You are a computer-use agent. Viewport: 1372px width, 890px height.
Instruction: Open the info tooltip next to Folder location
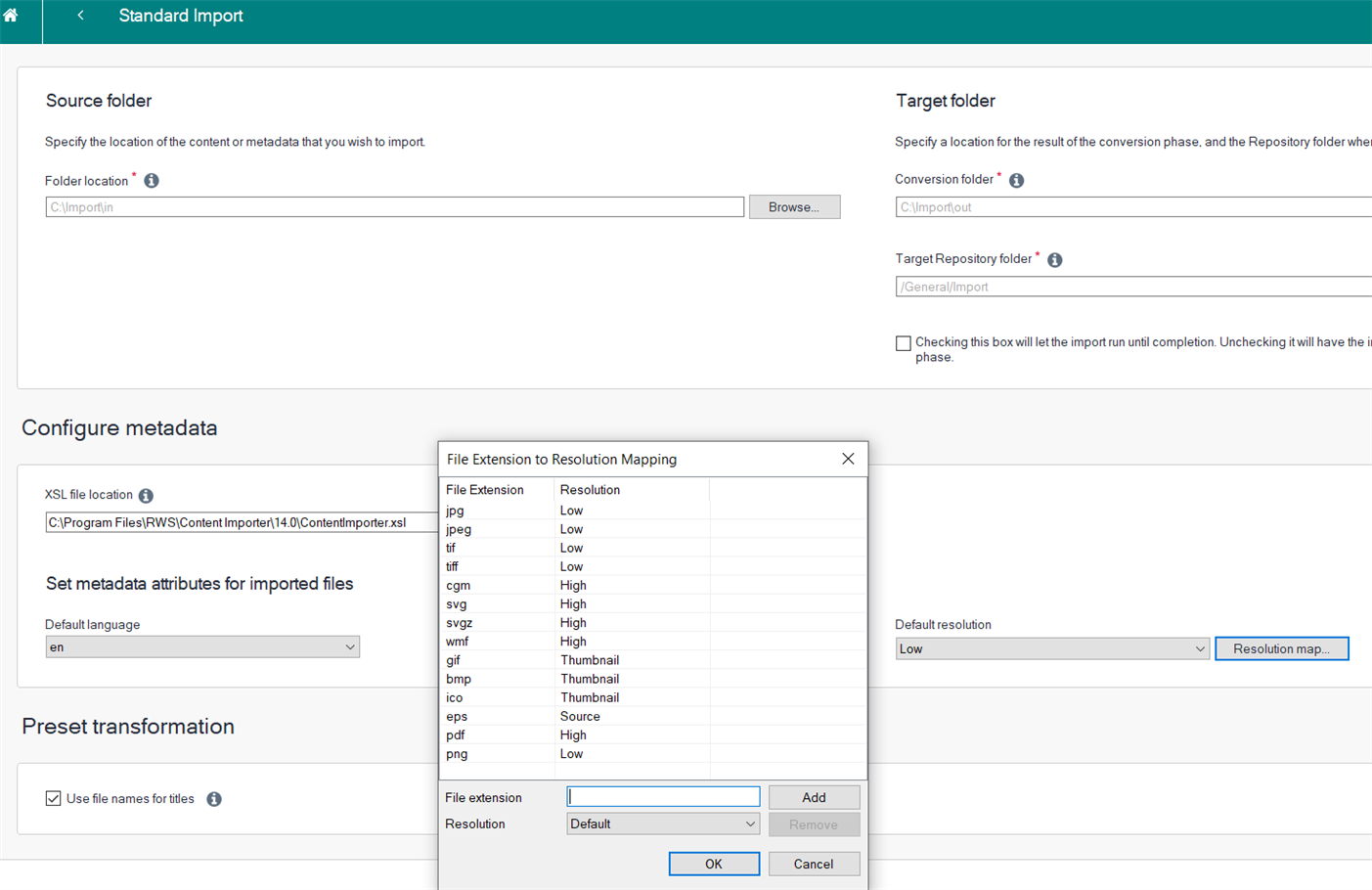click(152, 180)
